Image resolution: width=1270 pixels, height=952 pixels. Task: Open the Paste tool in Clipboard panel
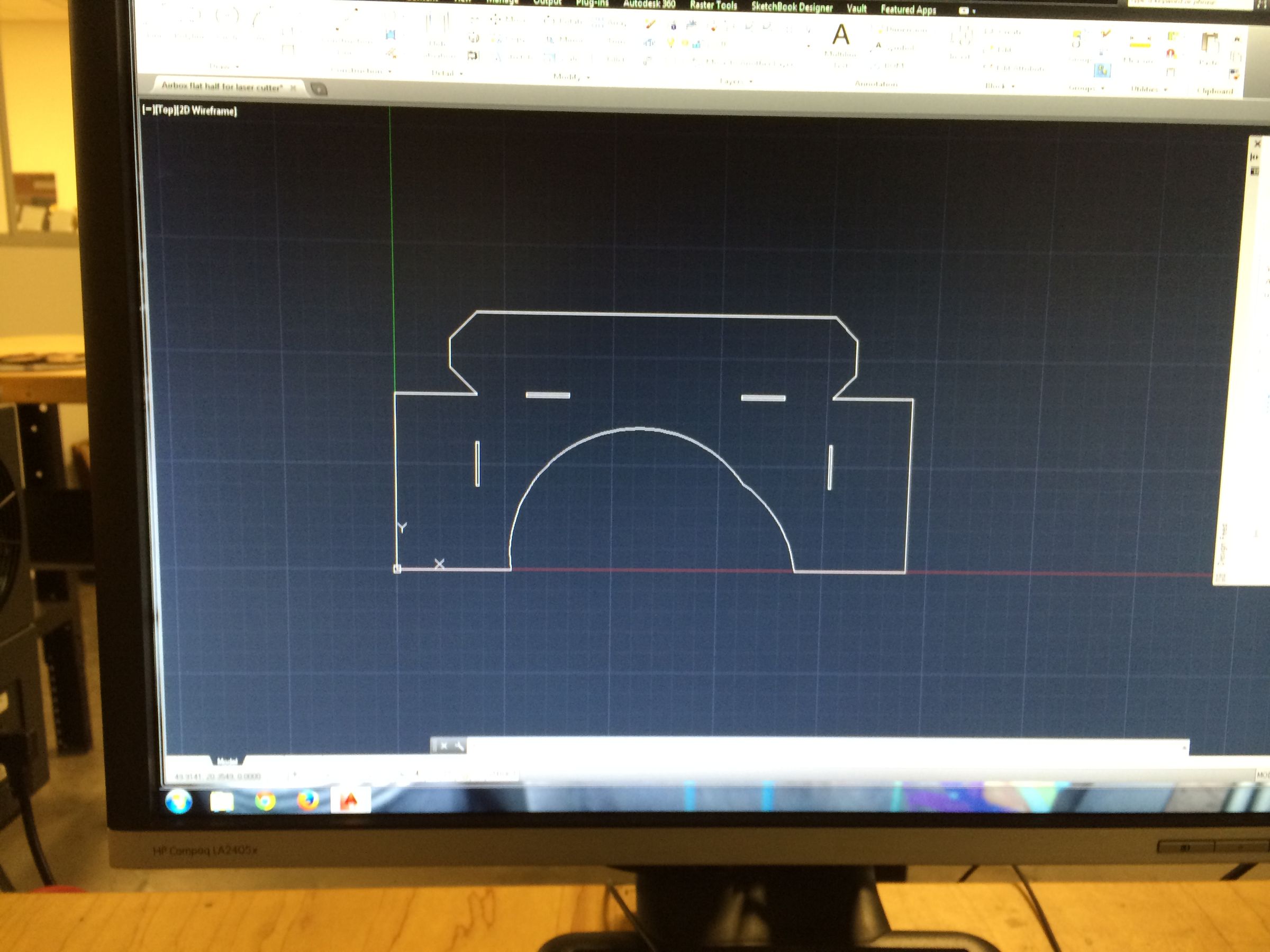[1211, 40]
